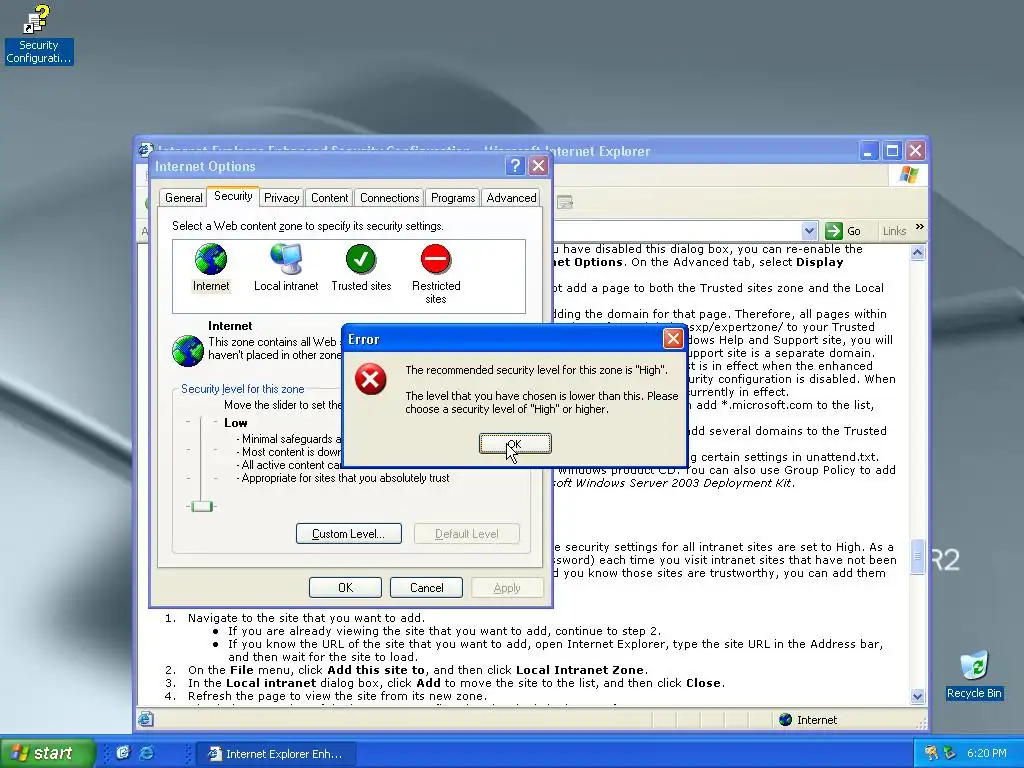Image resolution: width=1024 pixels, height=768 pixels.
Task: Maximize the Internet Explorer window
Action: click(x=892, y=151)
